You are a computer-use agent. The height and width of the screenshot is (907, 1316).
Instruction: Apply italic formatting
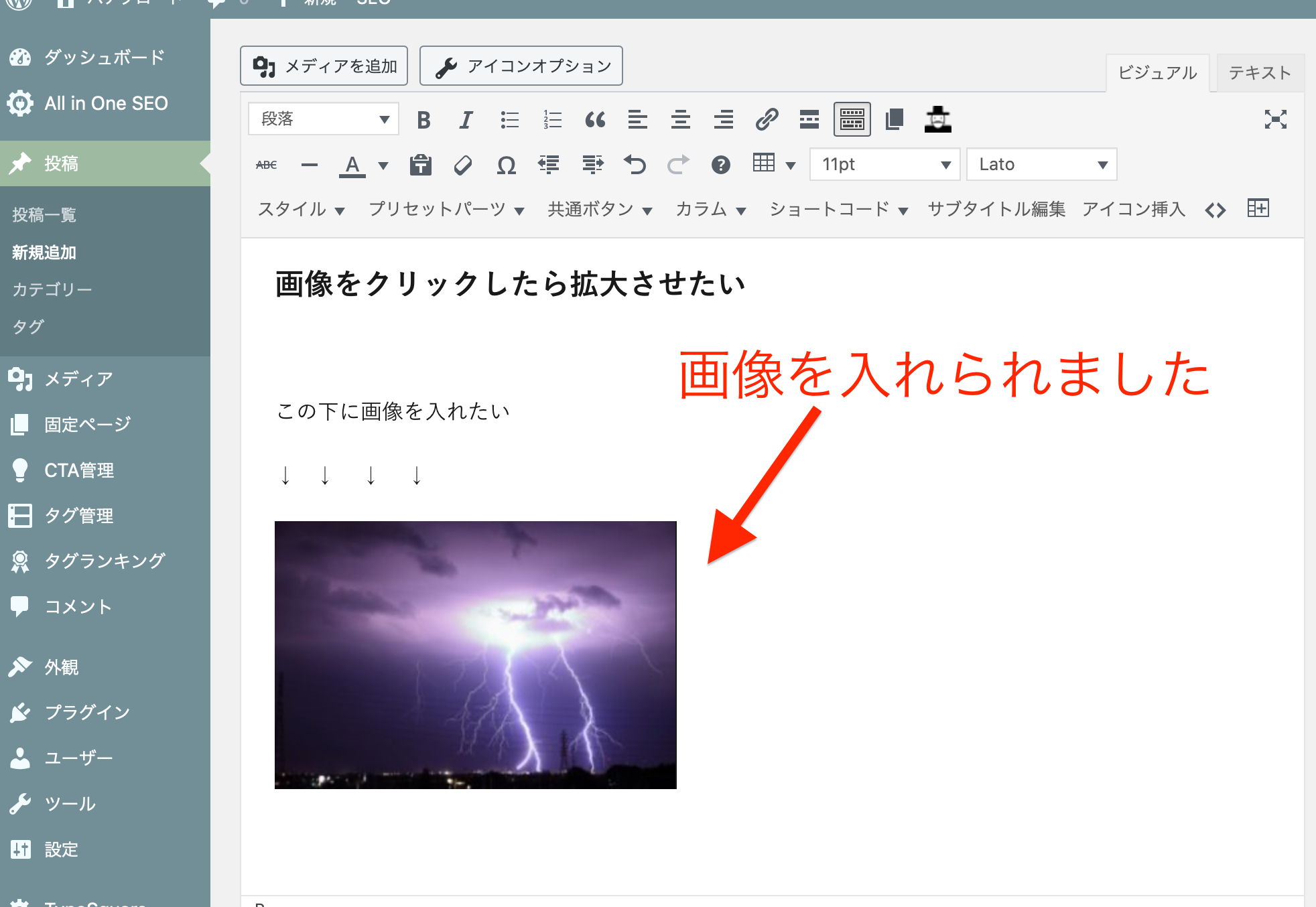466,120
